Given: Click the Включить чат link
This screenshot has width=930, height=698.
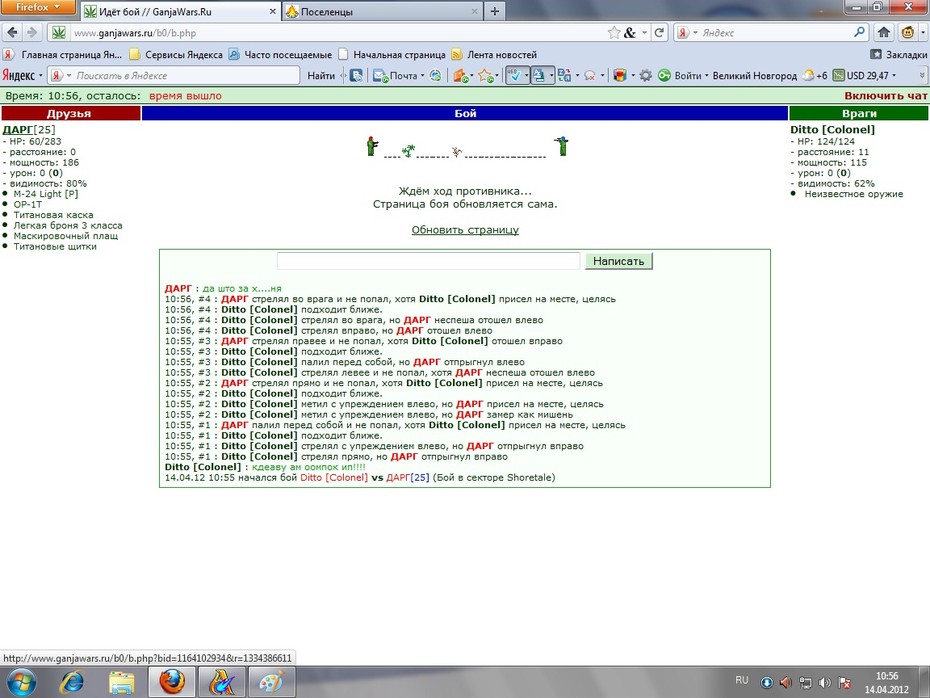Looking at the screenshot, I should click(886, 95).
